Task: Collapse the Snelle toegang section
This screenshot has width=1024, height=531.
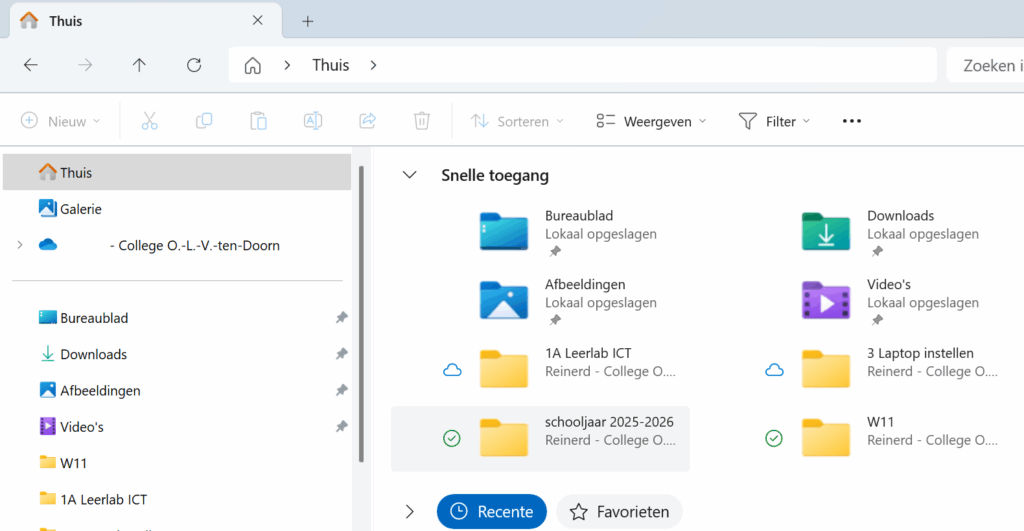Action: (408, 175)
